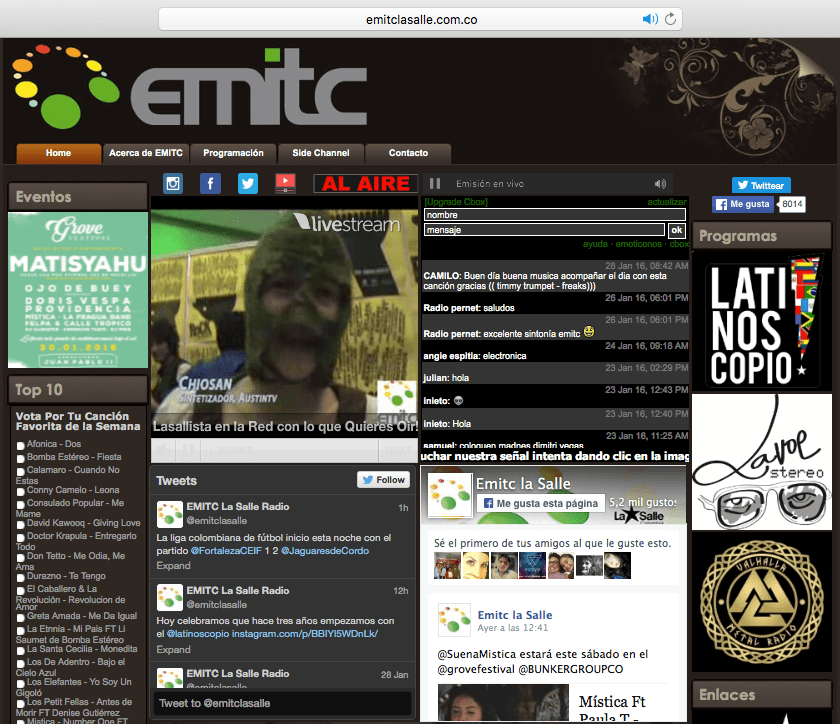Follow EMITC using the Tweets Follow button
The width and height of the screenshot is (840, 724).
(x=384, y=480)
